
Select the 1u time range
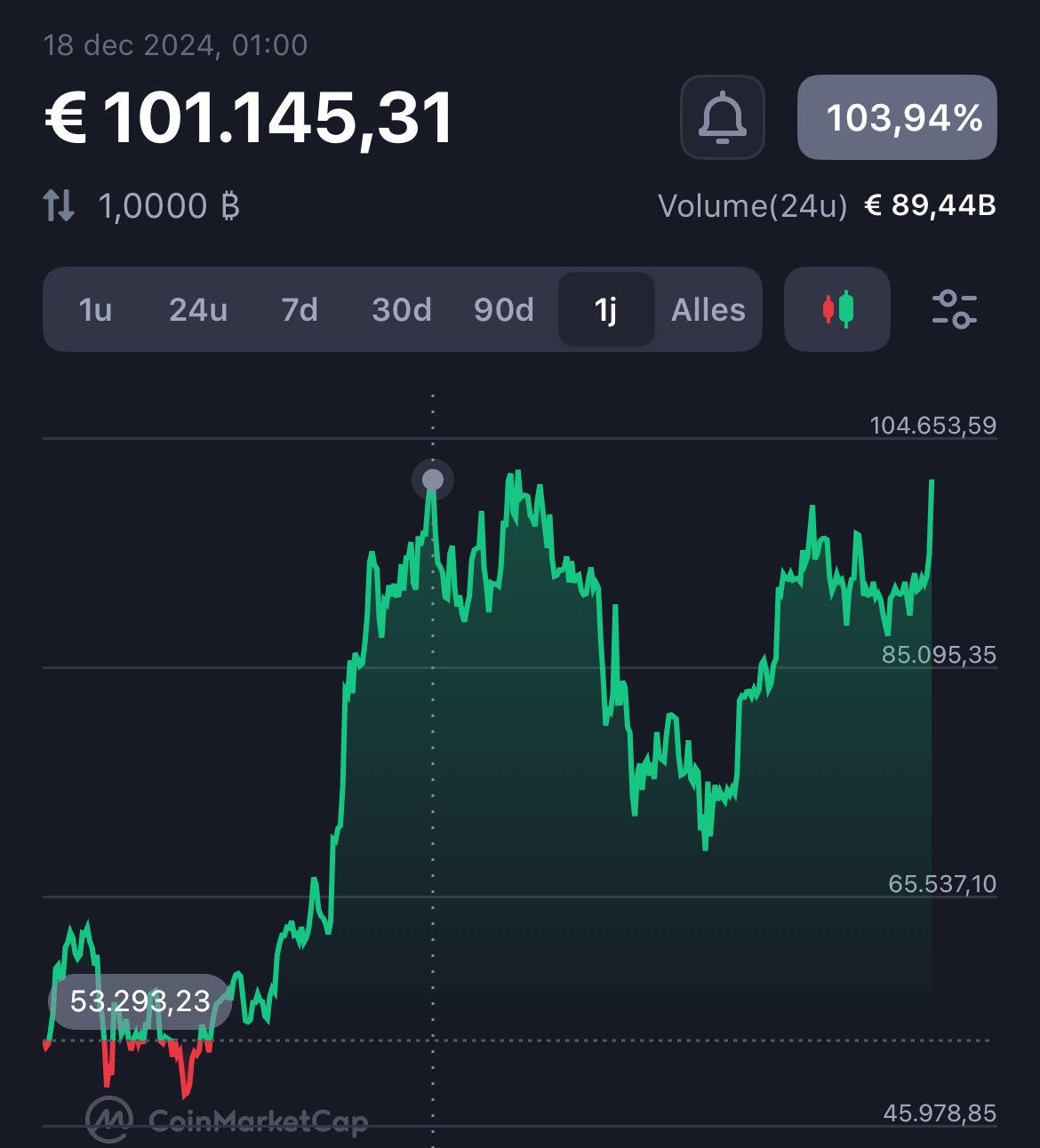click(95, 309)
